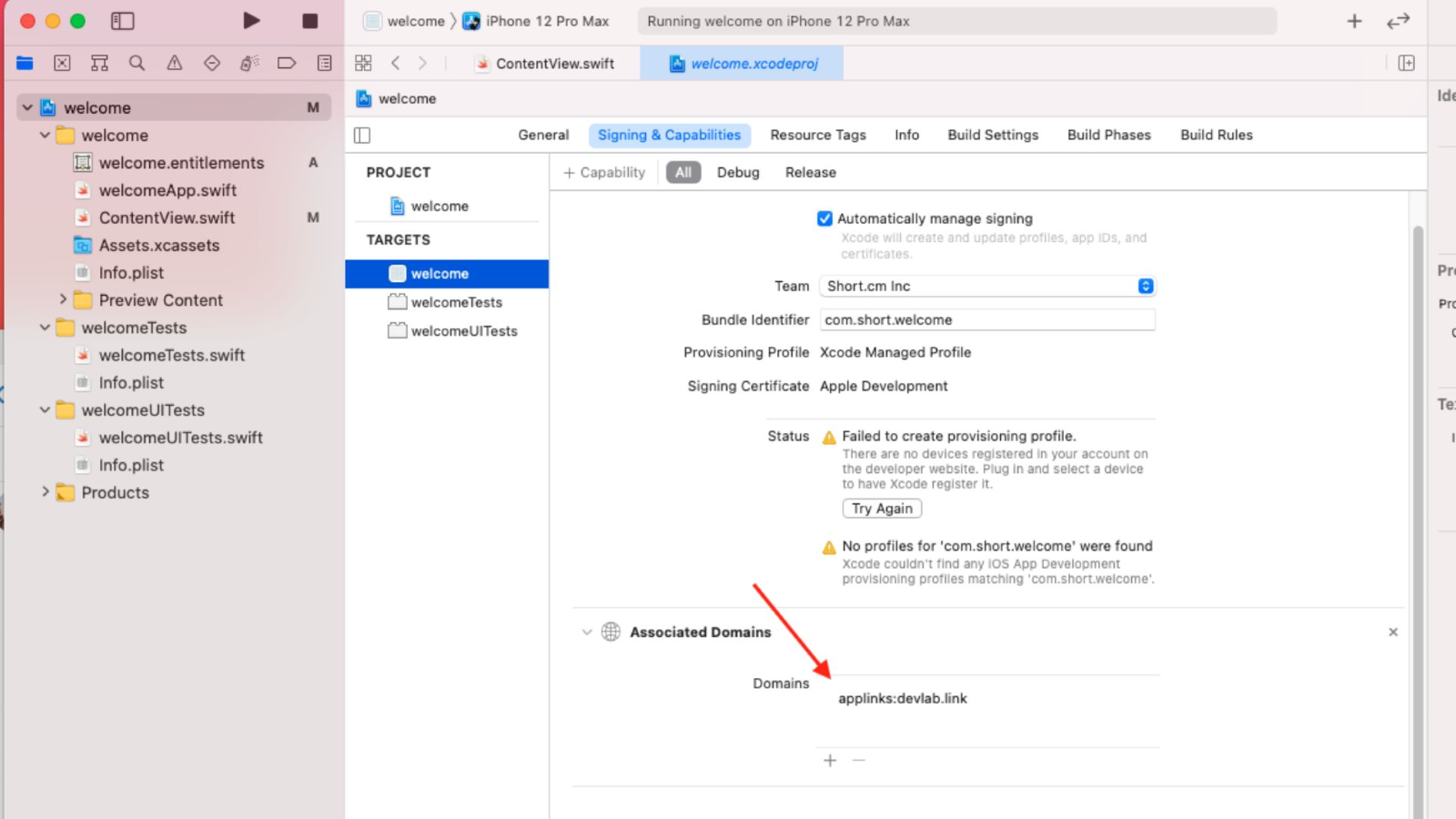Expand the Products folder
Screen dimensions: 1456x819
point(45,491)
